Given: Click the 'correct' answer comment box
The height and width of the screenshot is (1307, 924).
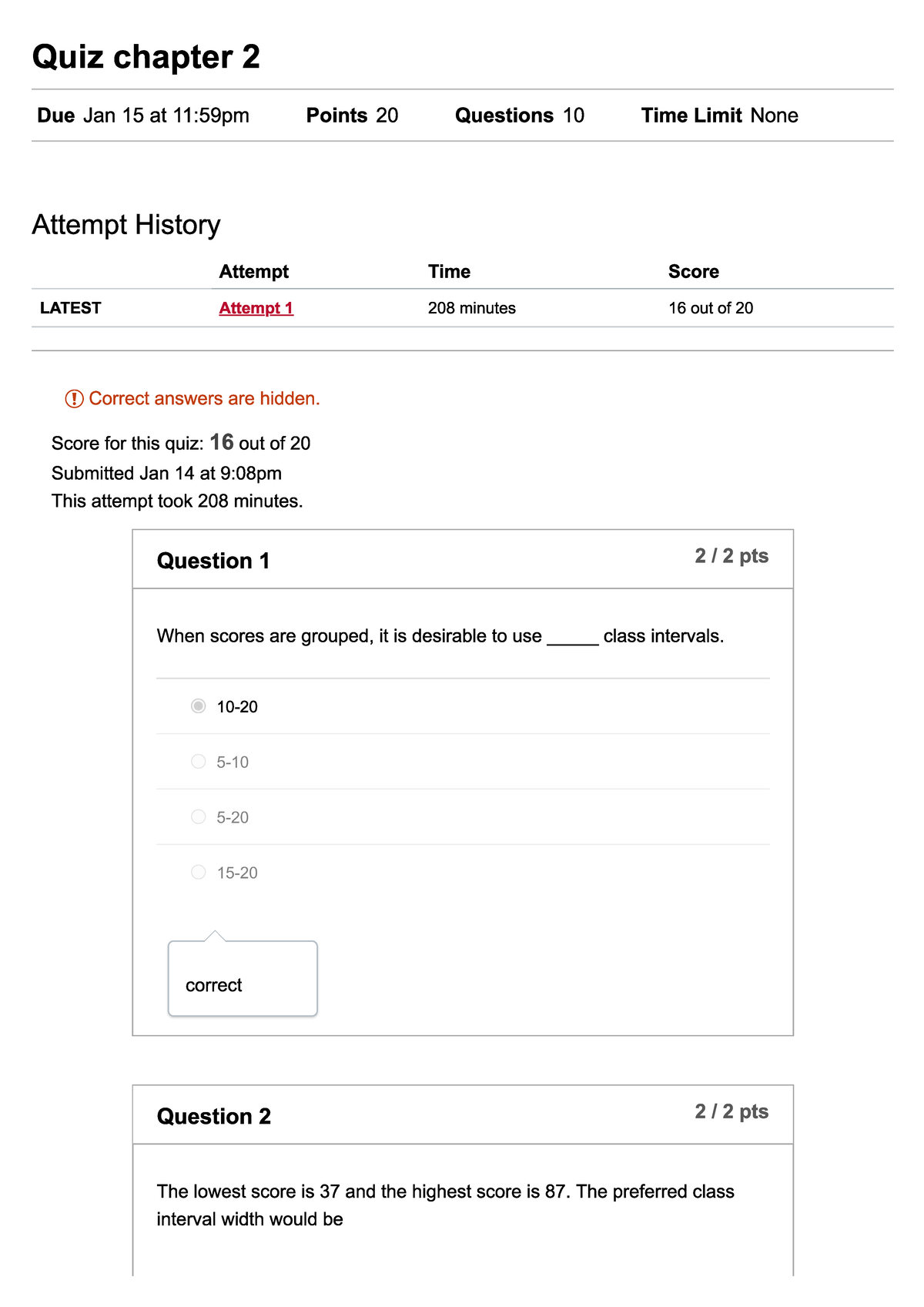Looking at the screenshot, I should coord(243,980).
